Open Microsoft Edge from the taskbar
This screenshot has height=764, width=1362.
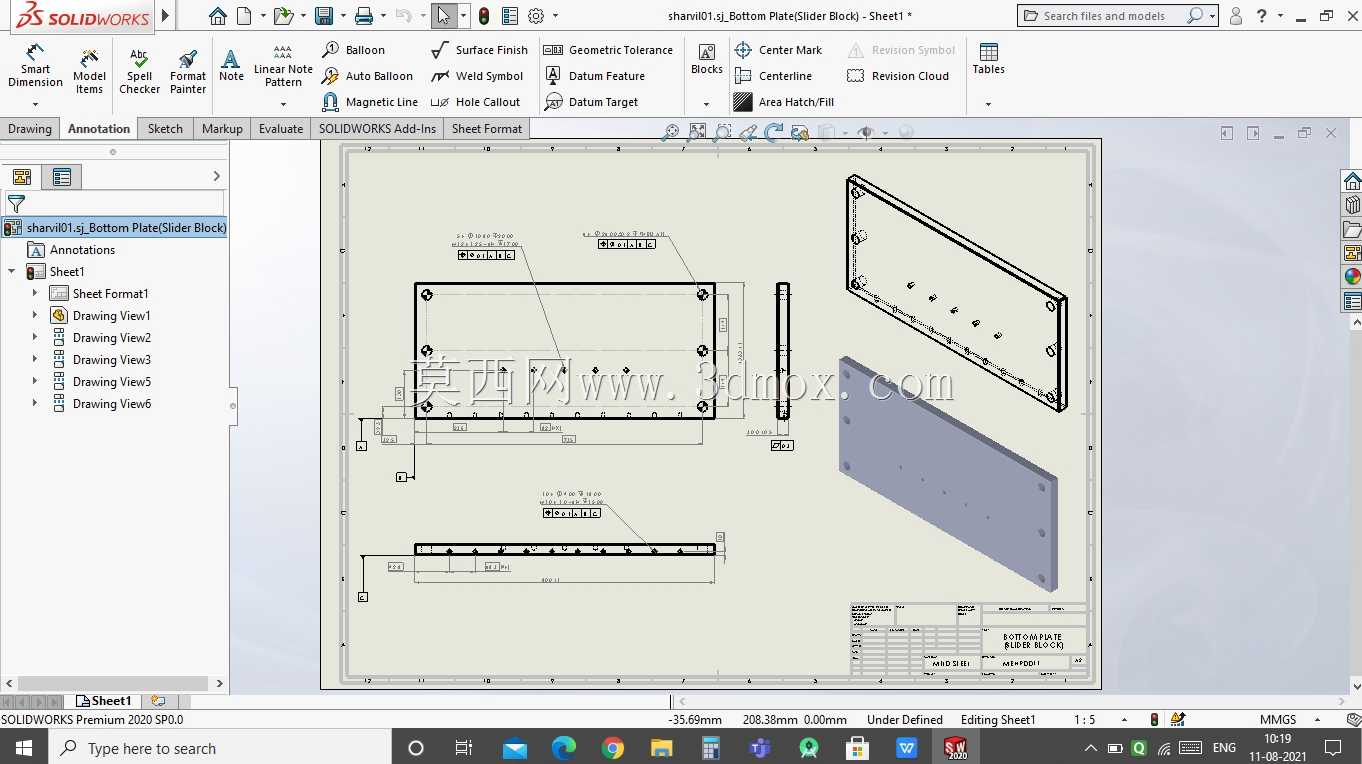point(564,748)
